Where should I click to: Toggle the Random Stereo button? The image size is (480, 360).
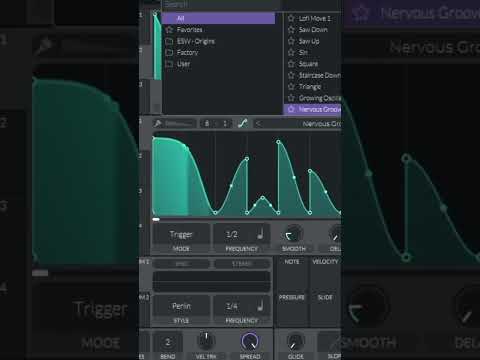[x=242, y=264]
